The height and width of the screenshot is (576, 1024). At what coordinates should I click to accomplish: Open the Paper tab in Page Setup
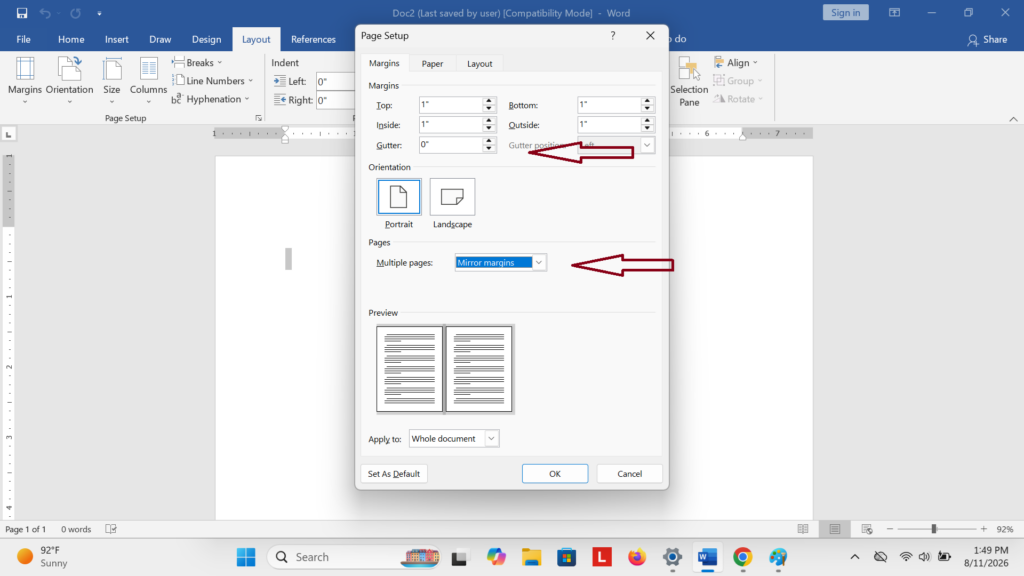pos(432,63)
